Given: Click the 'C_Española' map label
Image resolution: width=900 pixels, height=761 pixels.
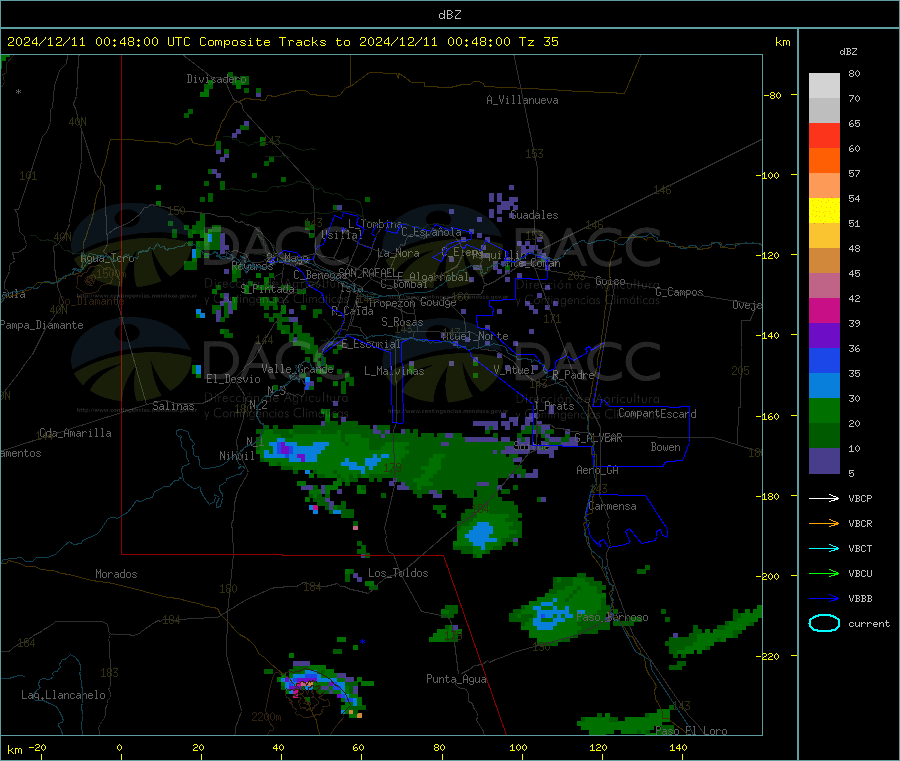Looking at the screenshot, I should point(432,232).
